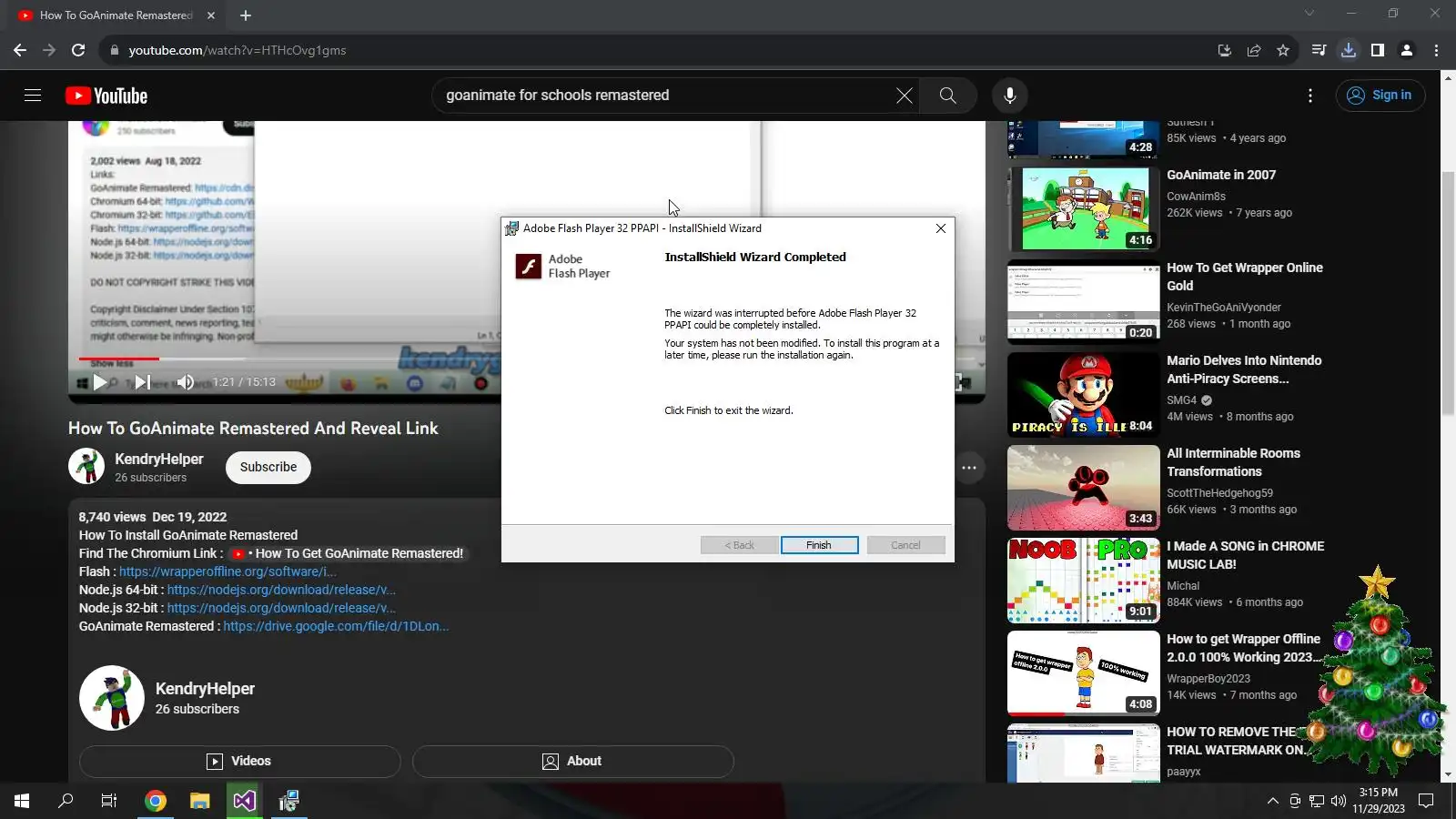Screen dimensions: 1456x819
Task: Switch to Visual Studio in the taskbar
Action: [245, 801]
